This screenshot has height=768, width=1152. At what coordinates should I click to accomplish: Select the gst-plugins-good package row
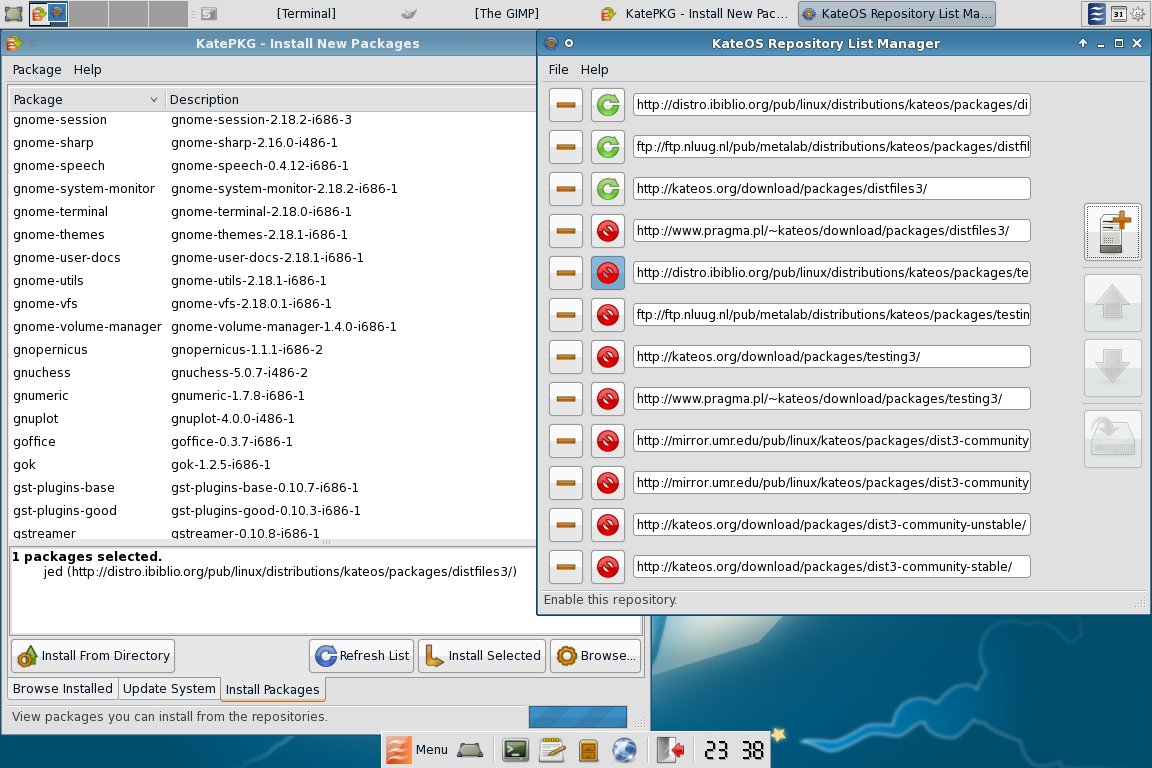click(x=273, y=511)
